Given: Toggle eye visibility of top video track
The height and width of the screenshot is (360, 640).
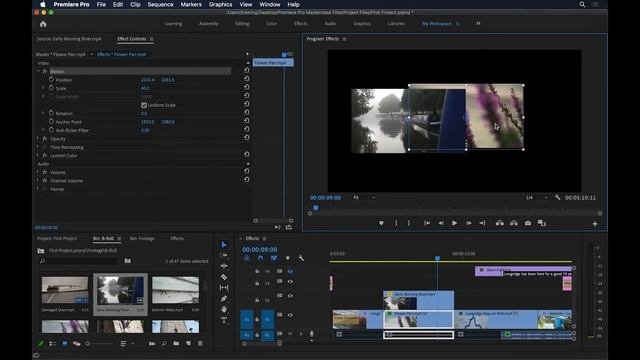Looking at the screenshot, I should point(290,271).
